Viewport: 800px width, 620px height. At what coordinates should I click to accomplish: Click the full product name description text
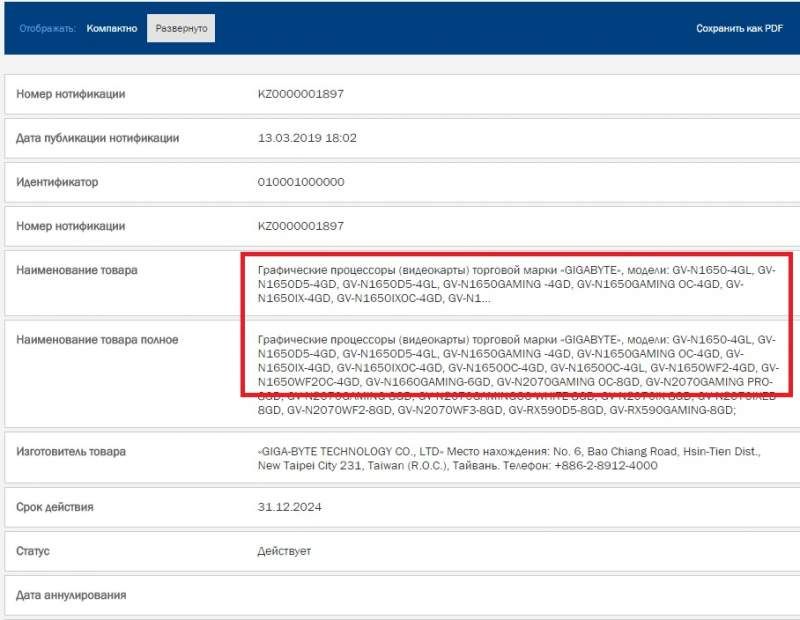(x=518, y=375)
